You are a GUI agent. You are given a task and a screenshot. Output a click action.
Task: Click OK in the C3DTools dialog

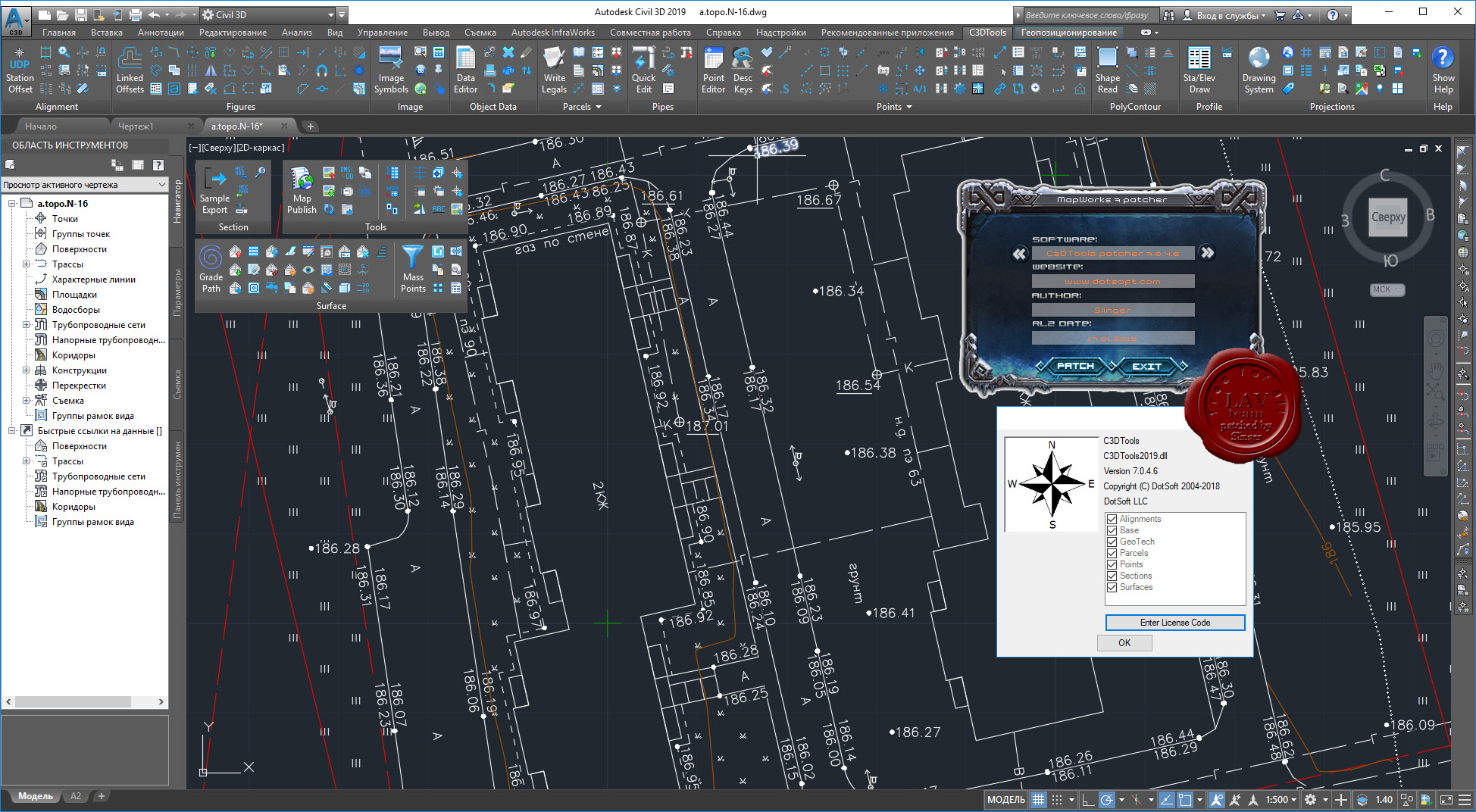pyautogui.click(x=1124, y=643)
